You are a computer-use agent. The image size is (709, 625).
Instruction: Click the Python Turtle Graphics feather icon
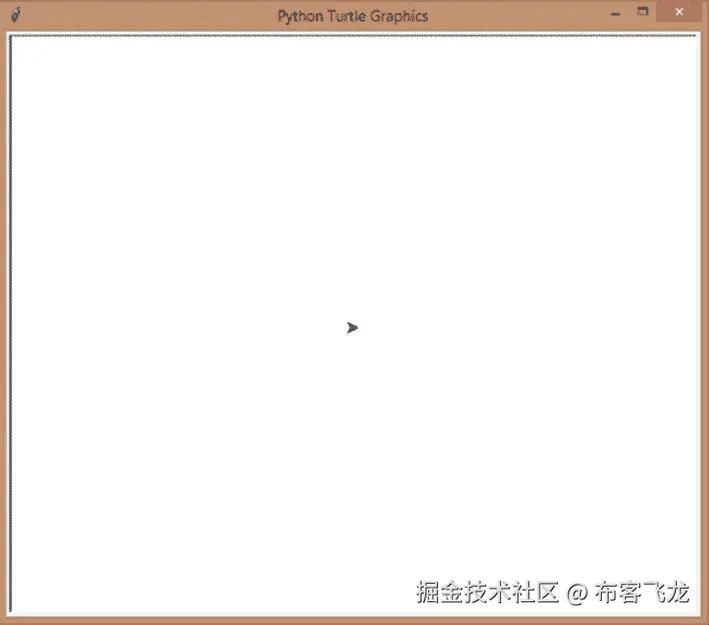[16, 14]
